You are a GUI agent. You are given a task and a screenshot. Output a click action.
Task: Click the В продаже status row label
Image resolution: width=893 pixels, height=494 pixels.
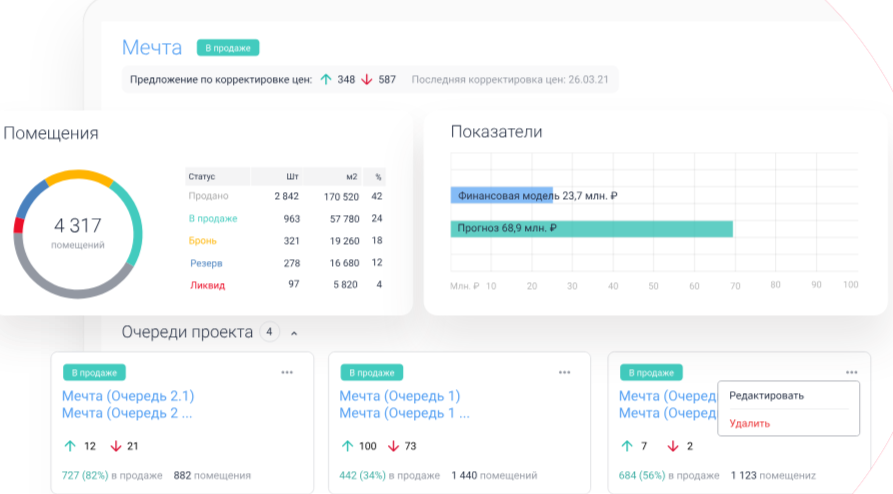click(213, 218)
